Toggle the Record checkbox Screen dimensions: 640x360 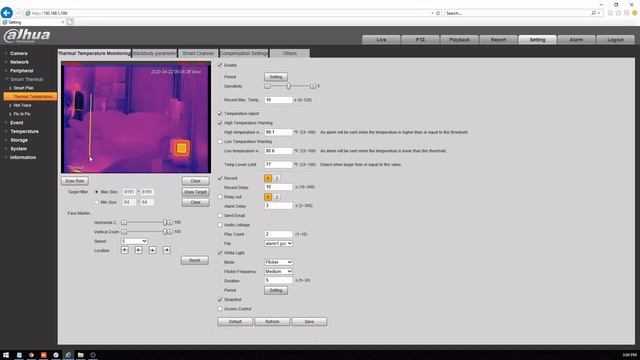[220, 178]
